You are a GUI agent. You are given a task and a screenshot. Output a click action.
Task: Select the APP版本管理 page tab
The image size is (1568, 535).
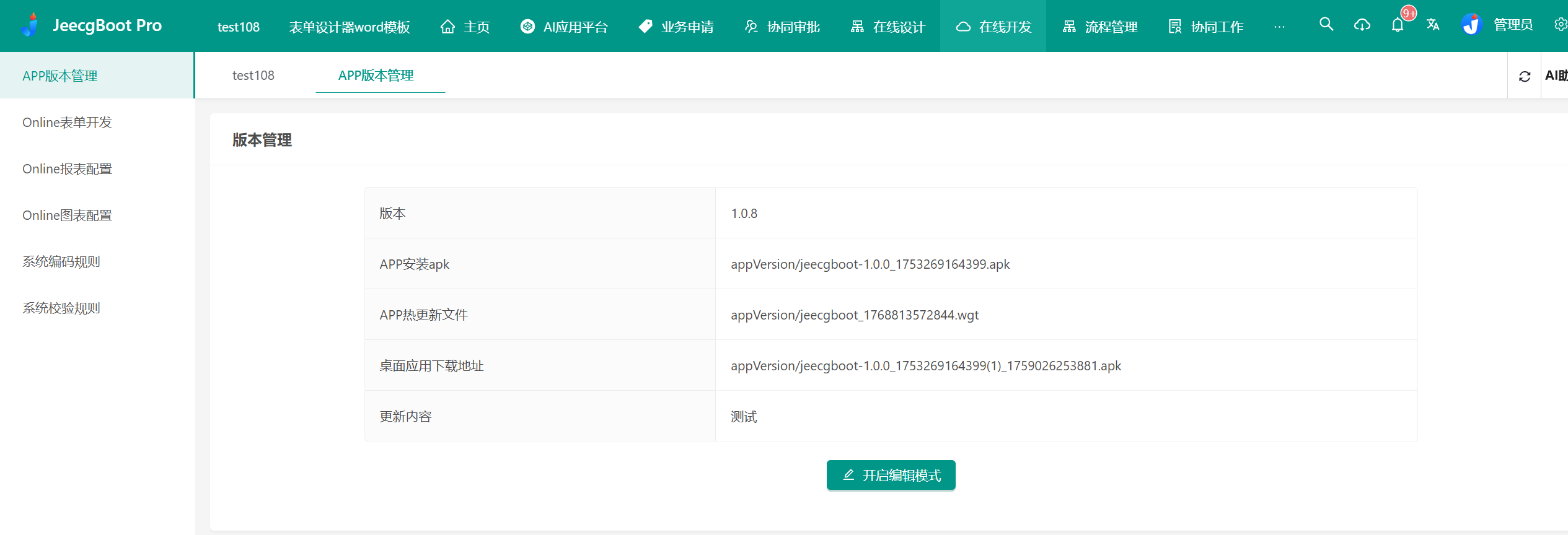pyautogui.click(x=376, y=76)
